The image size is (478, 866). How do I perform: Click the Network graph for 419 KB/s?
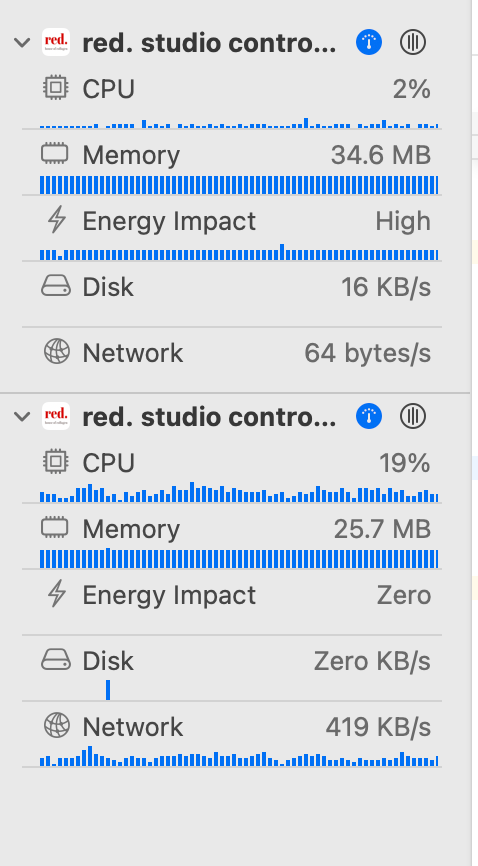[x=239, y=756]
